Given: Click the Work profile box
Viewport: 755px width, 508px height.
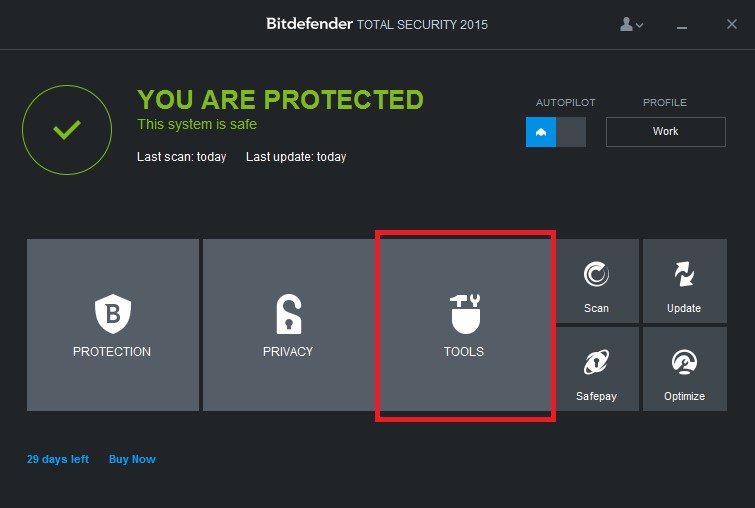Looking at the screenshot, I should click(x=665, y=131).
